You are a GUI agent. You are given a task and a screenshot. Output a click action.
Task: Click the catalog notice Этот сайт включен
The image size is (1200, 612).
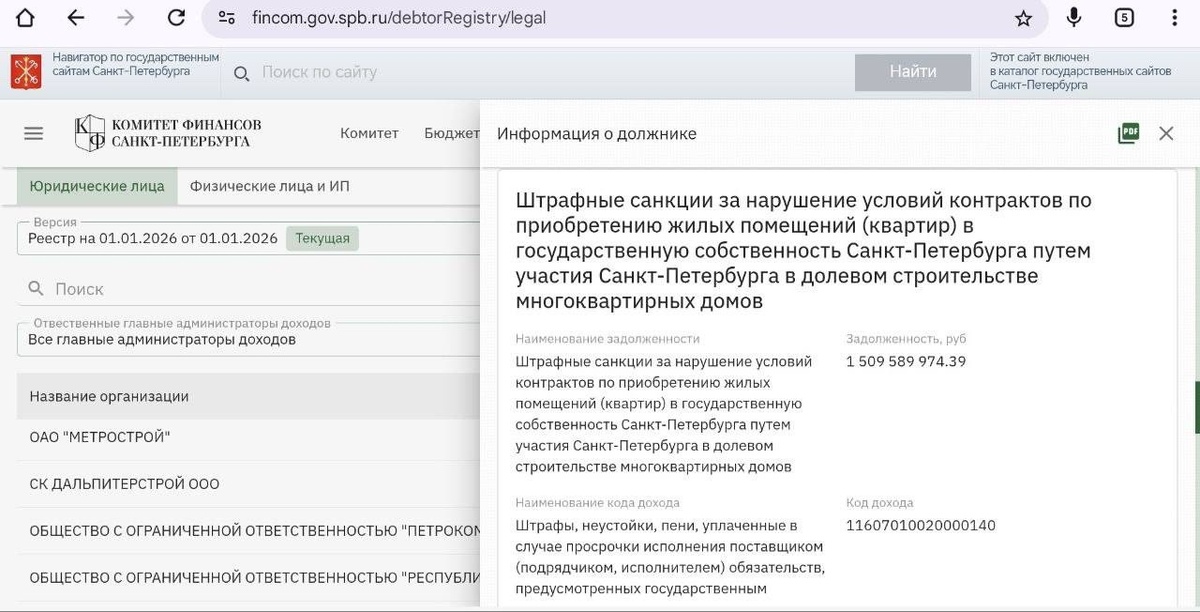click(x=1080, y=71)
